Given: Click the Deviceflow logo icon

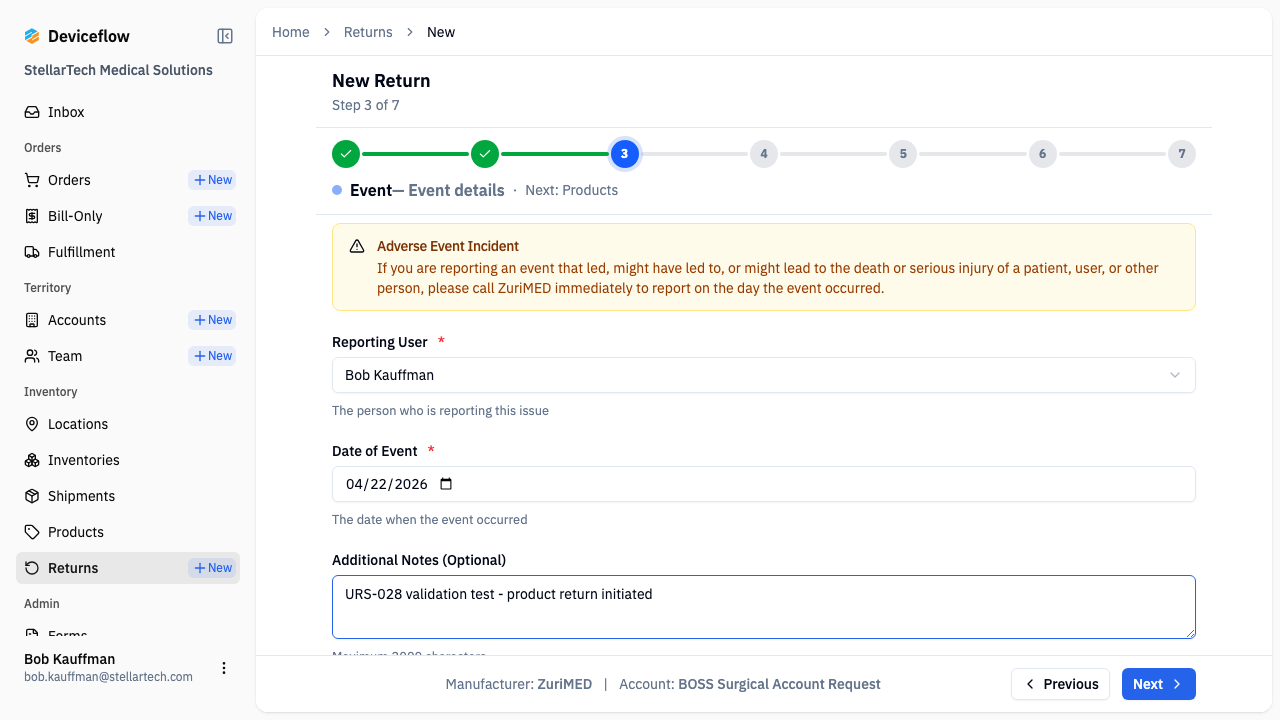Looking at the screenshot, I should [x=32, y=36].
